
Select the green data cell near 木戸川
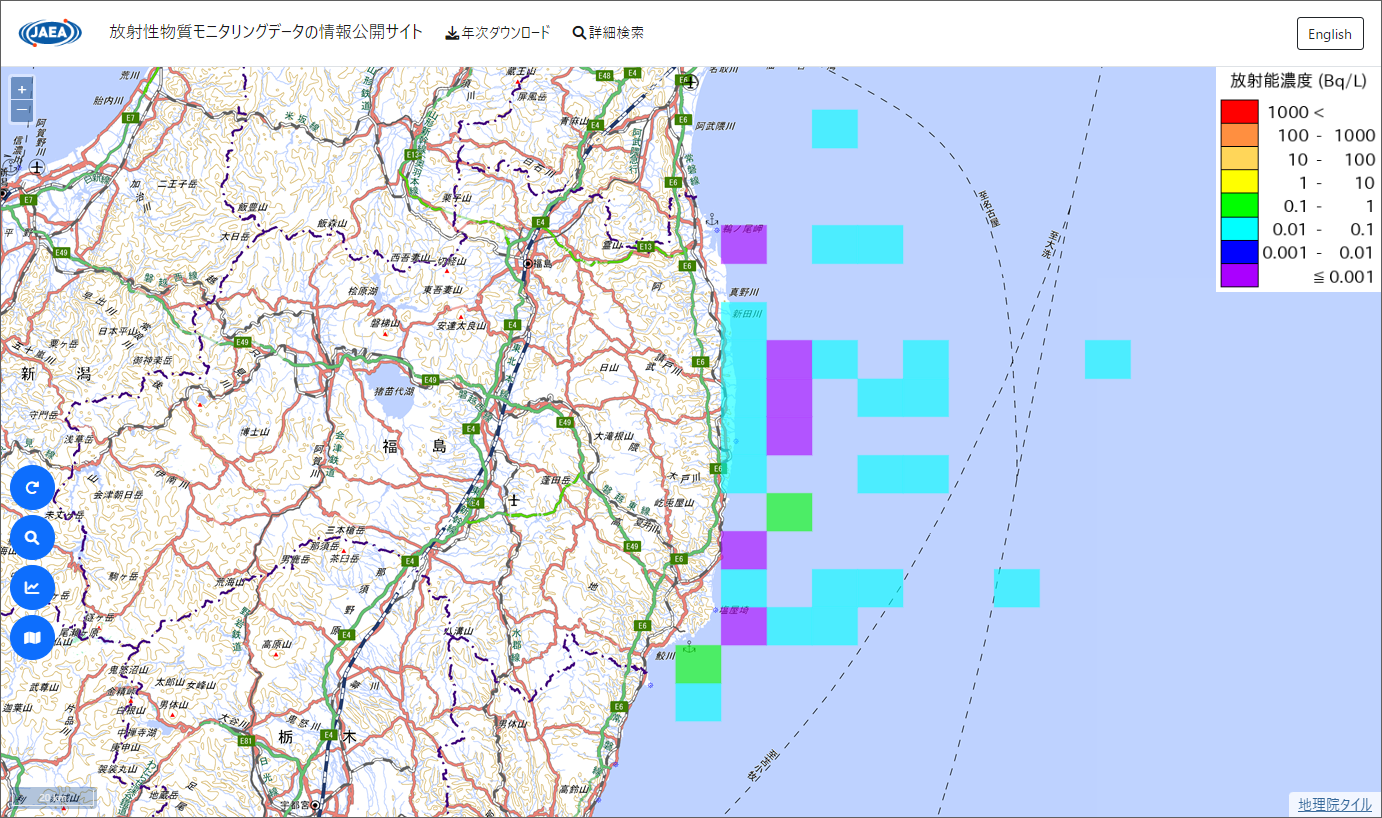tap(789, 512)
